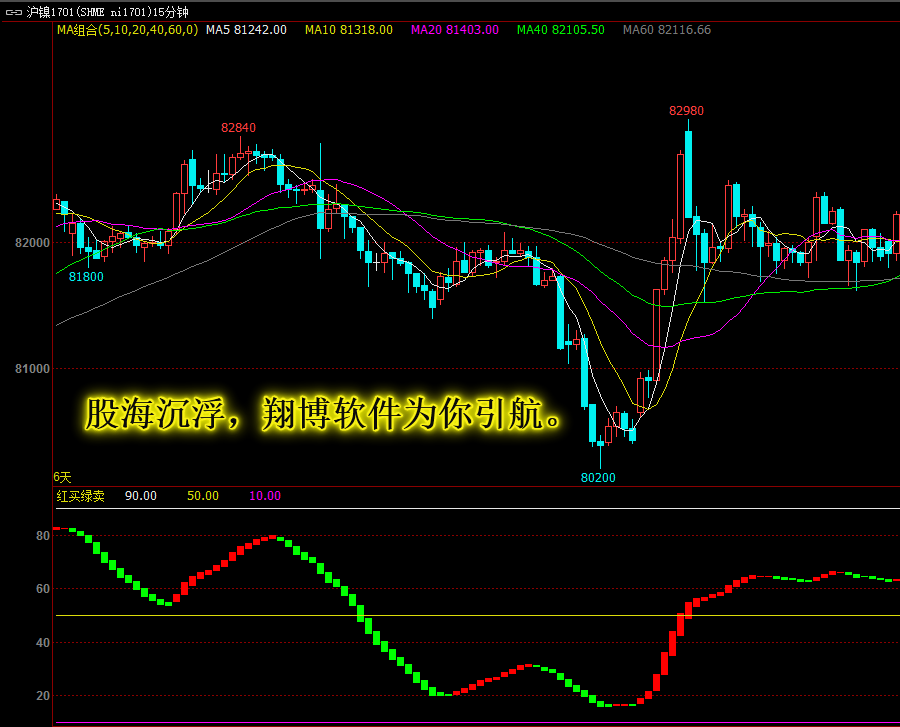
Task: Click the link icon beside the chart title
Action: click(14, 12)
